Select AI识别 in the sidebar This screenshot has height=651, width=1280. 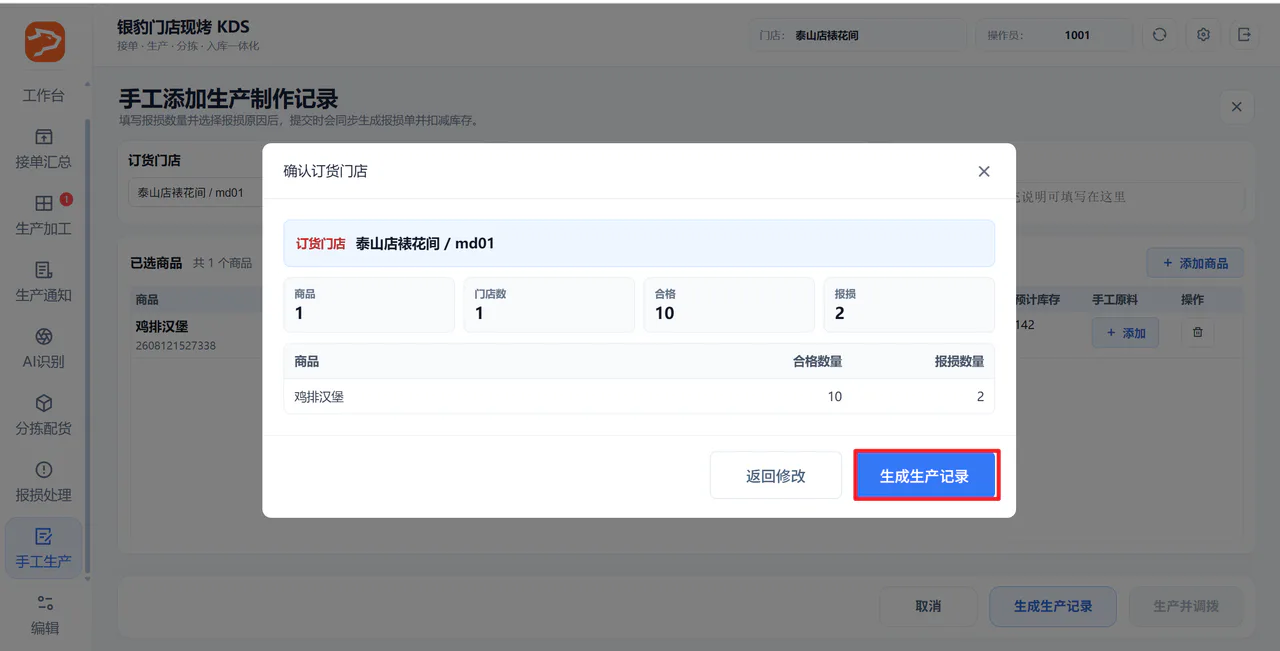(44, 348)
